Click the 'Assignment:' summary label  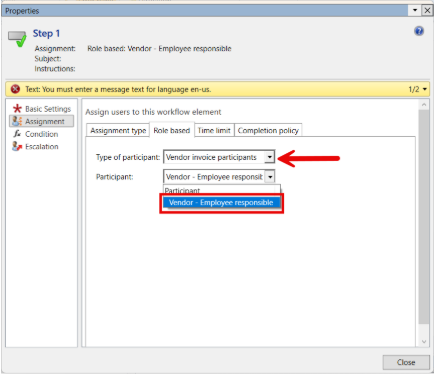tap(55, 49)
